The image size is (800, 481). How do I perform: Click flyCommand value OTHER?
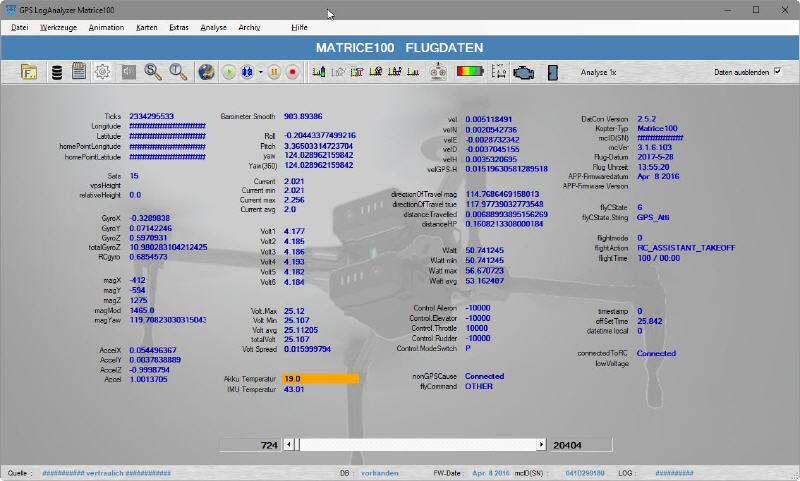point(479,386)
